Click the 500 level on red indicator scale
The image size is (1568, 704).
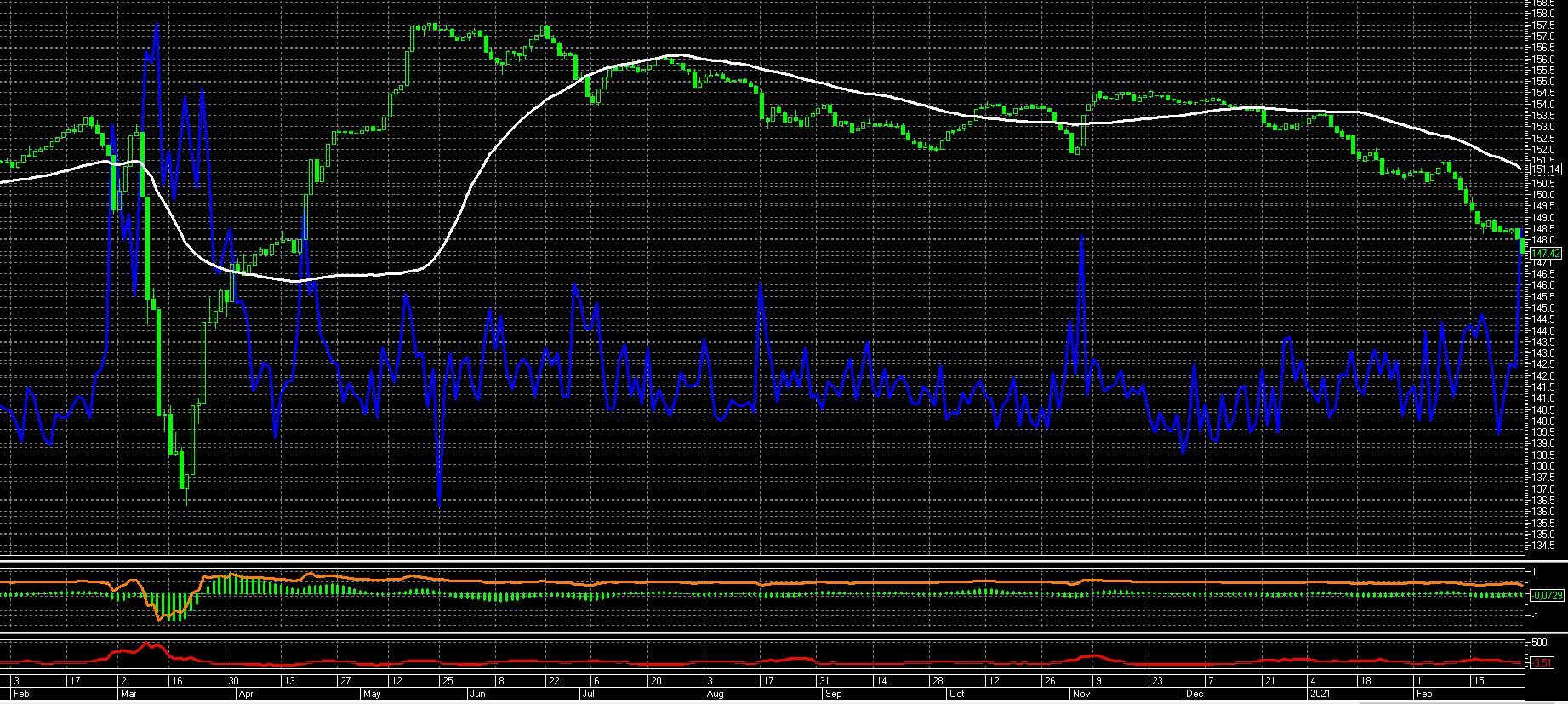(1540, 643)
